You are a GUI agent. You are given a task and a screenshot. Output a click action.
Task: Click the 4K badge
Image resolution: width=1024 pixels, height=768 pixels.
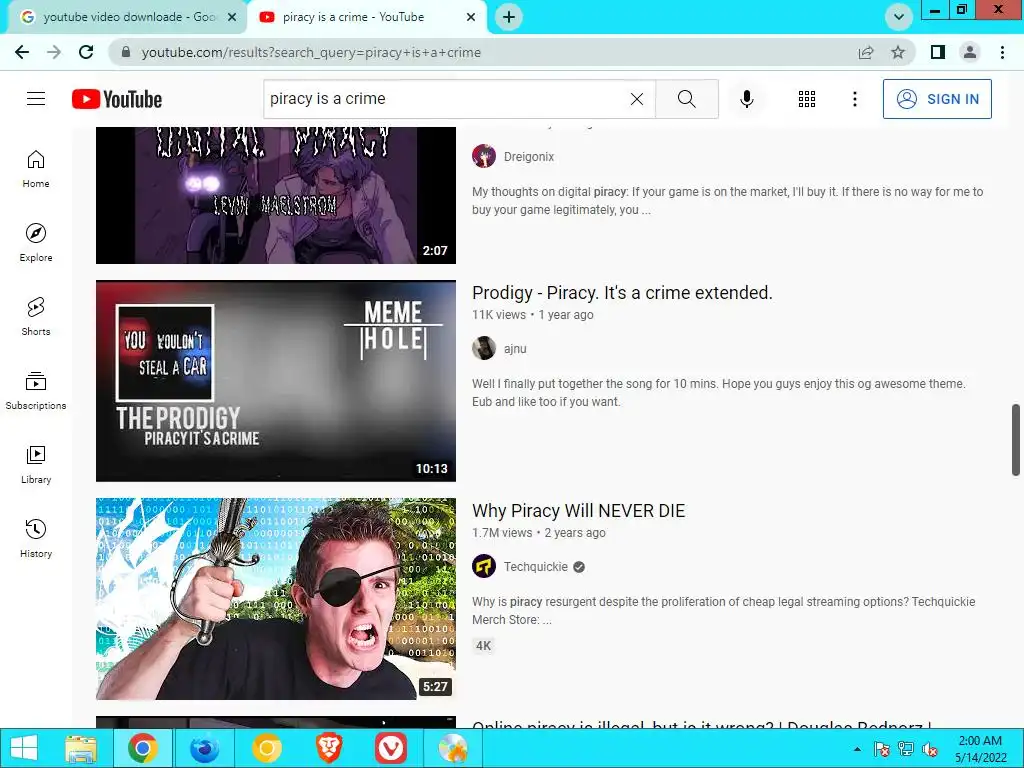(x=483, y=646)
